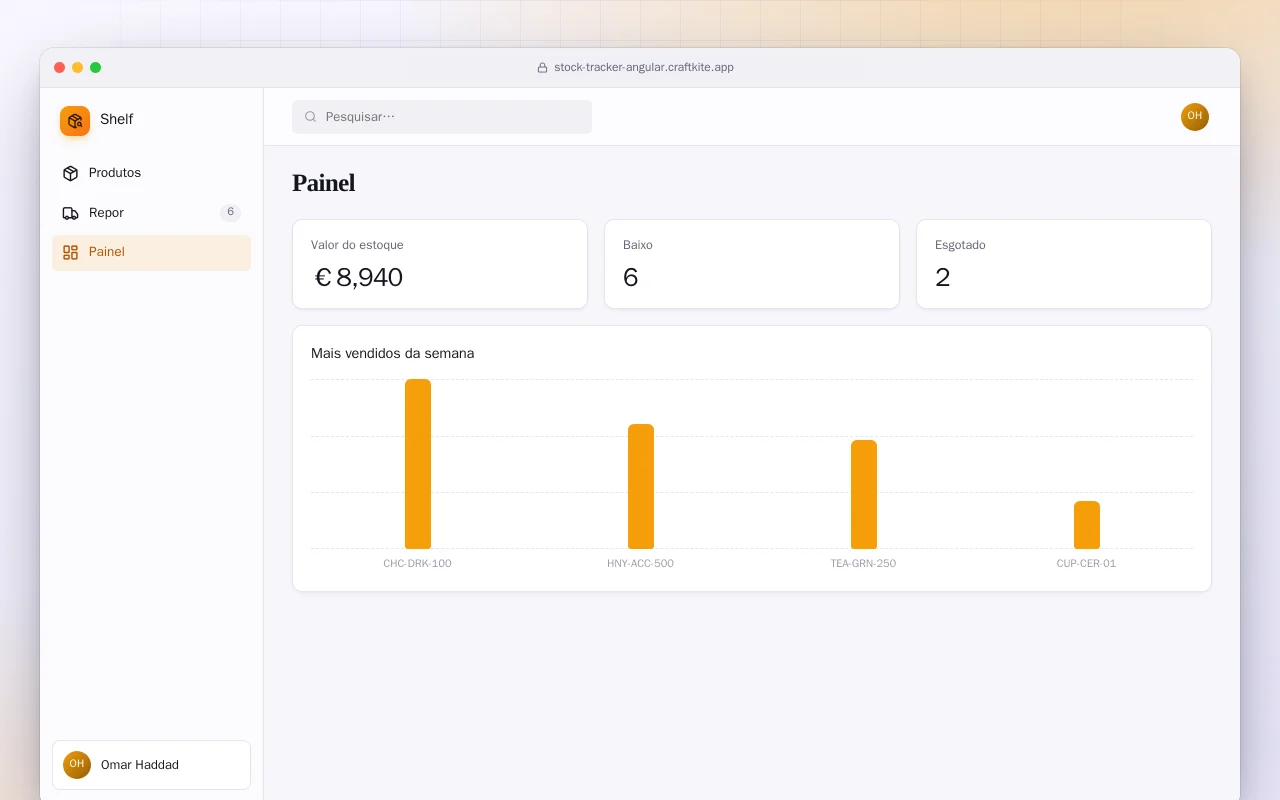Click the Valor do estoque card
Image resolution: width=1280 pixels, height=800 pixels.
coord(440,264)
